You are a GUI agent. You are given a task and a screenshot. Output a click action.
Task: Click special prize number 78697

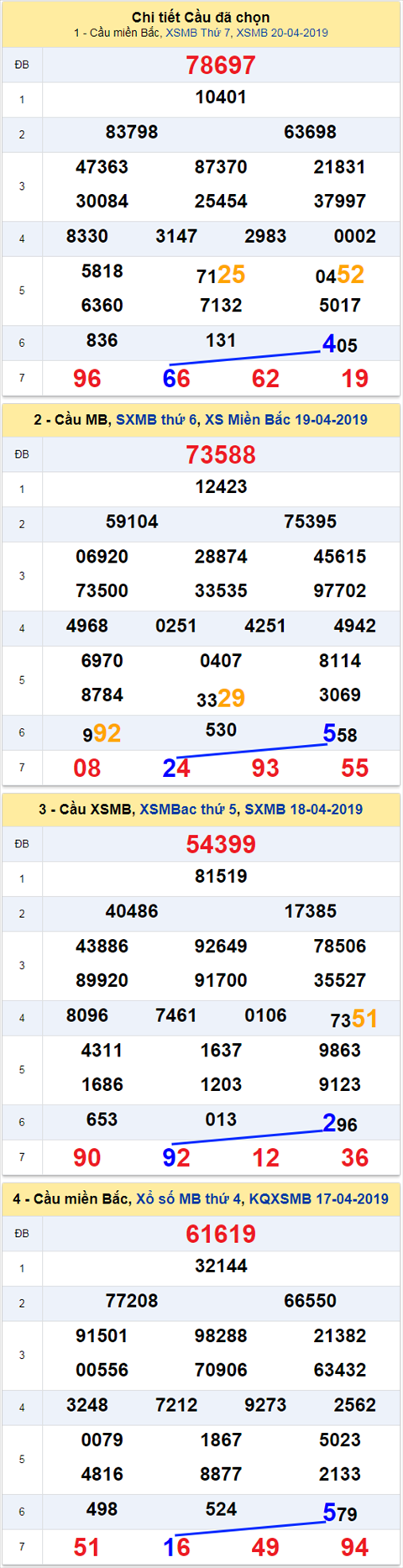coord(221,65)
